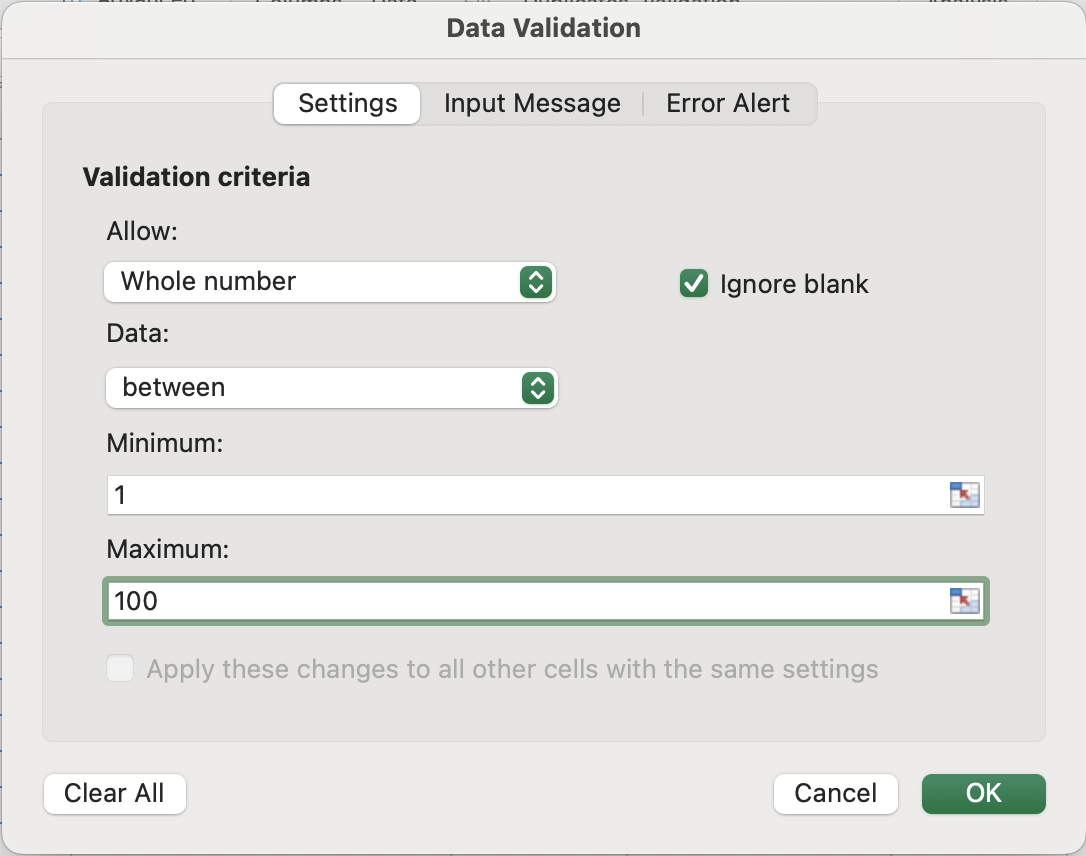Click the Apply these changes label text
This screenshot has height=856, width=1086.
coord(512,669)
